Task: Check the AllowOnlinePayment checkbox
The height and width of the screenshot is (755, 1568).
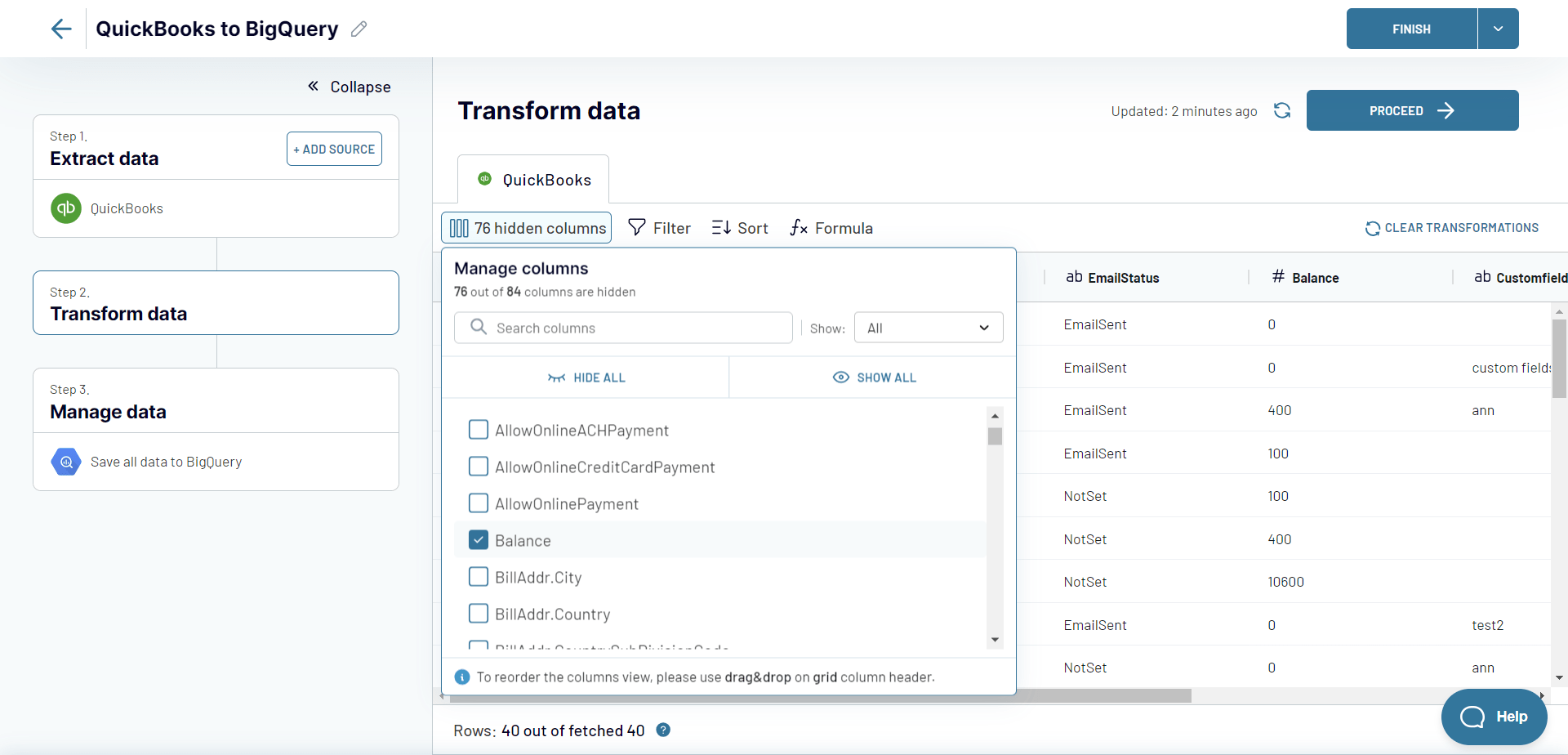Action: pos(479,503)
